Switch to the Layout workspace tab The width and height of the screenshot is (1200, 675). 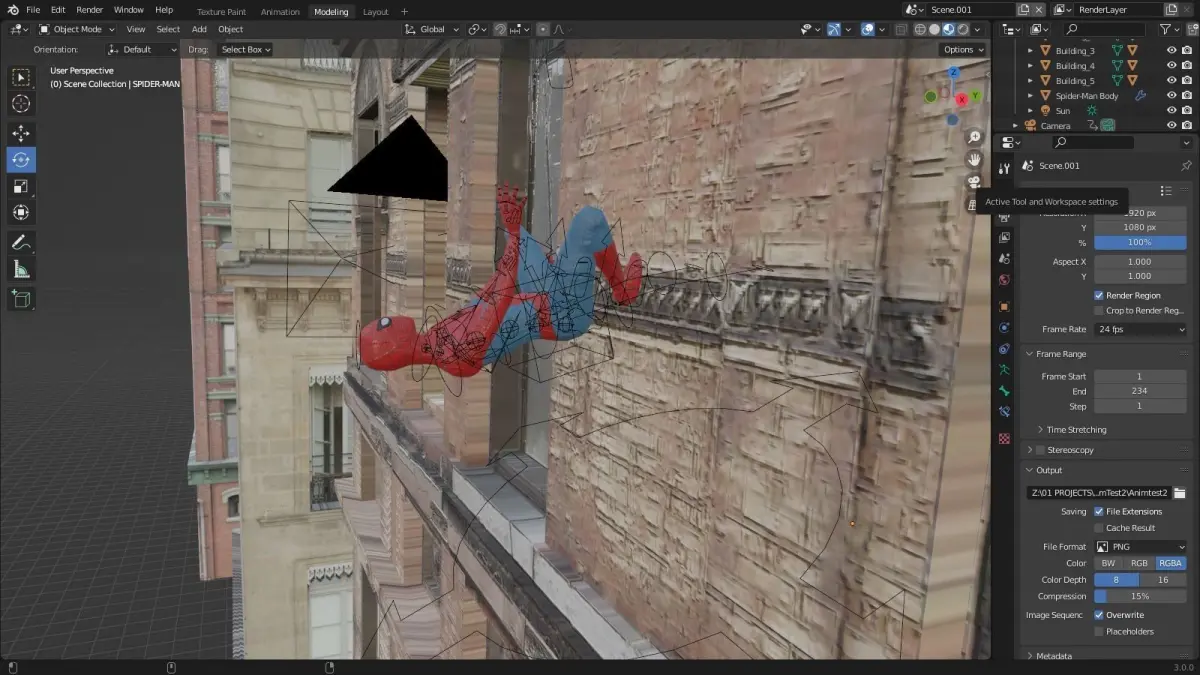376,12
